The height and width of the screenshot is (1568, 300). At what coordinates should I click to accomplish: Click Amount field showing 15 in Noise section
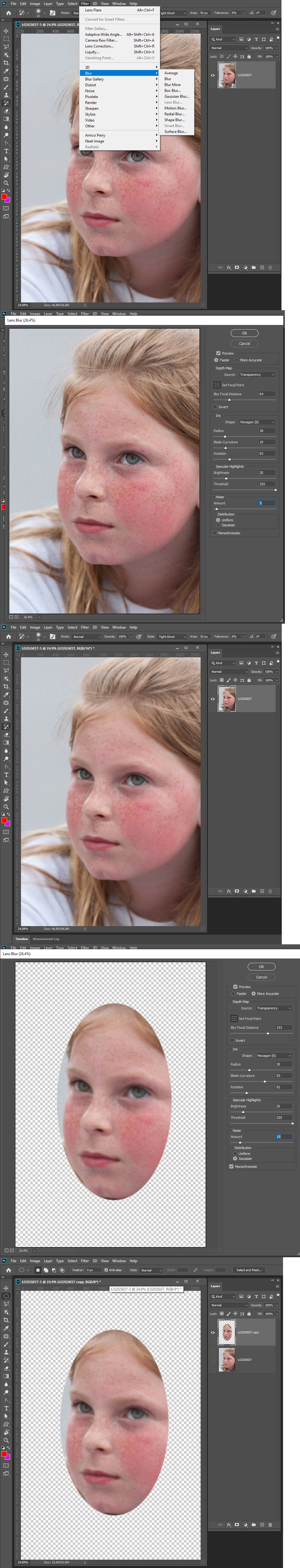coord(284,1137)
